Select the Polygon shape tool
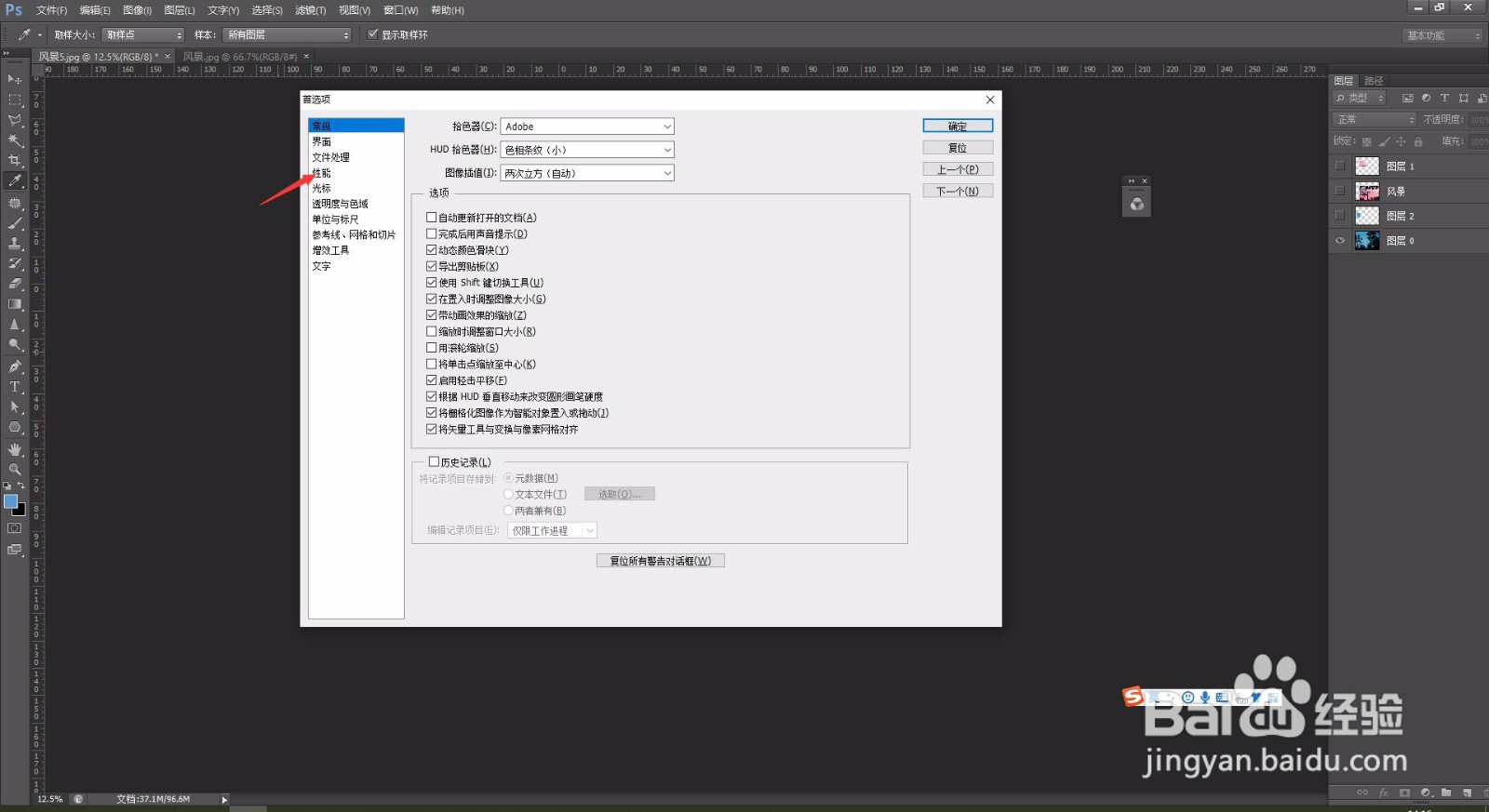This screenshot has width=1489, height=812. click(x=15, y=428)
